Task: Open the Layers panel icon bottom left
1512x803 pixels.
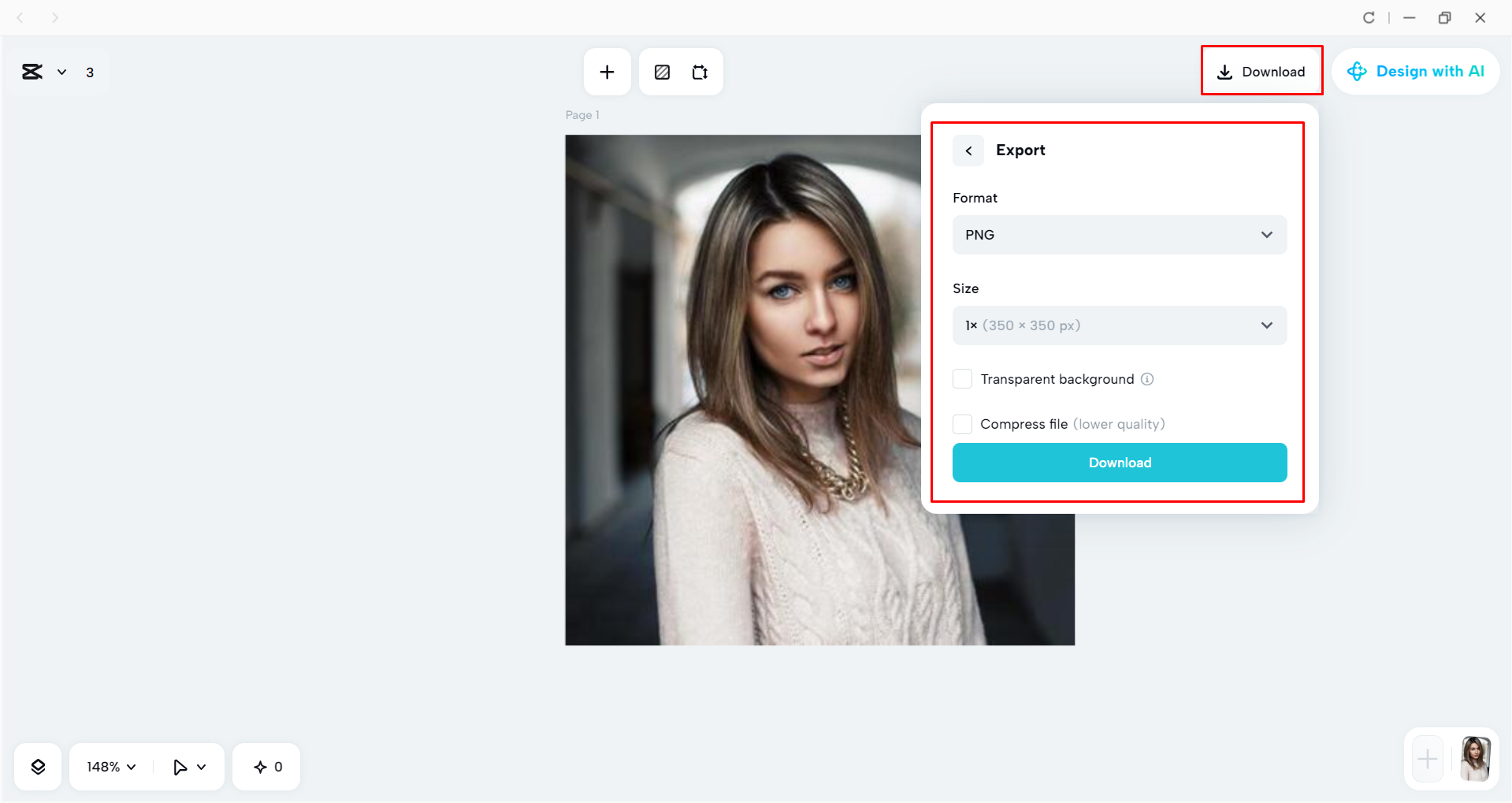Action: pos(37,766)
